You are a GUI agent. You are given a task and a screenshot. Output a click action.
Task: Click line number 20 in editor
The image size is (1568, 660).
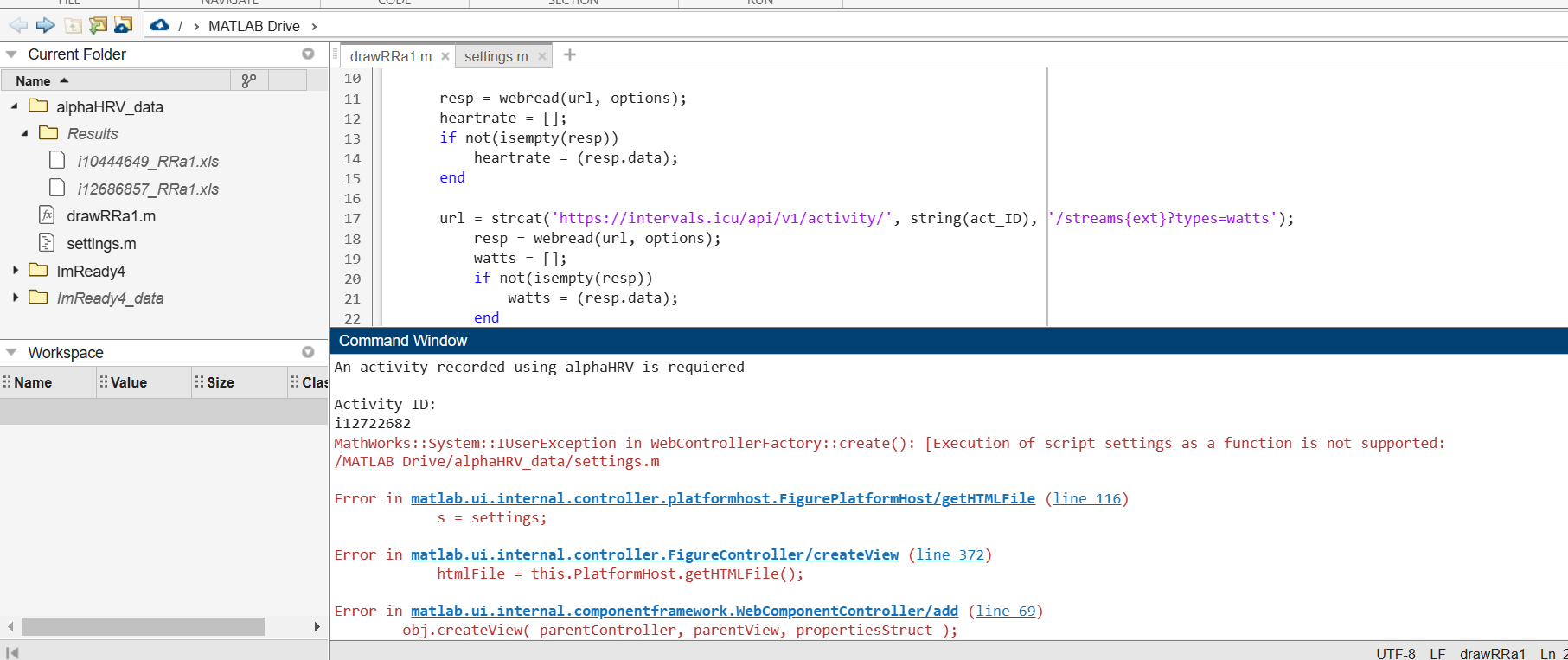352,279
